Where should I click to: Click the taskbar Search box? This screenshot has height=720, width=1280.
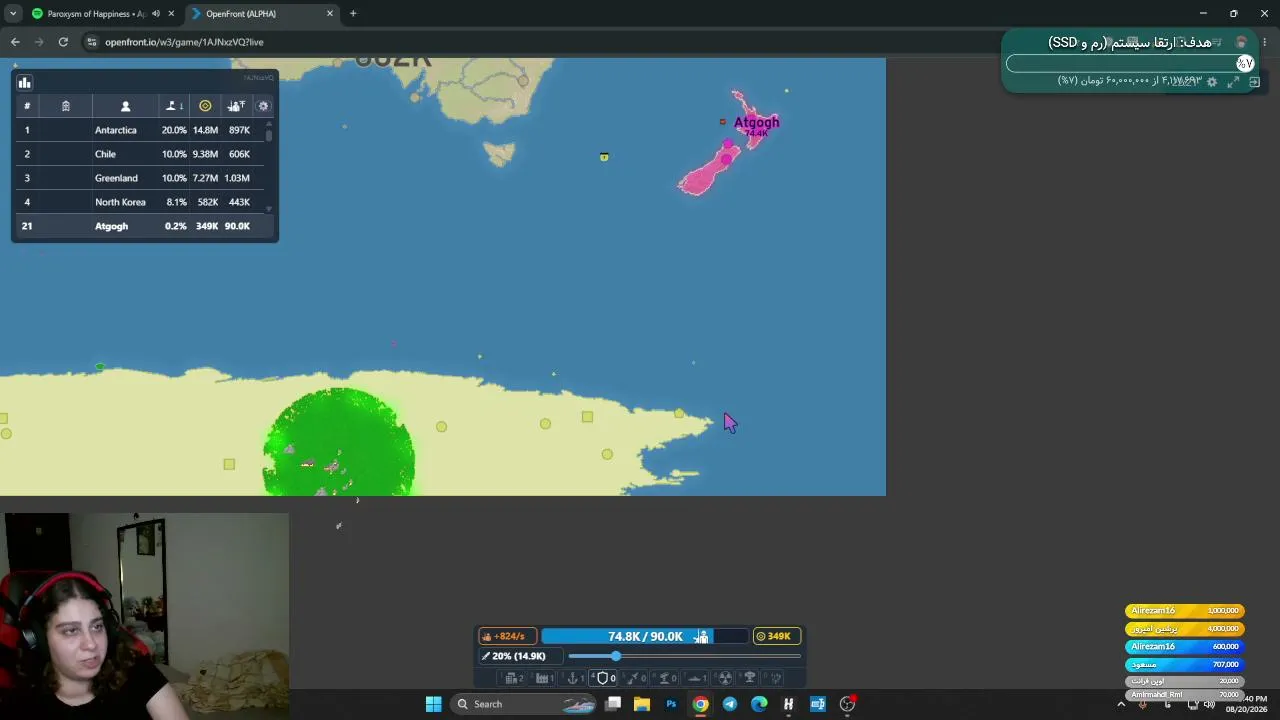pos(524,704)
